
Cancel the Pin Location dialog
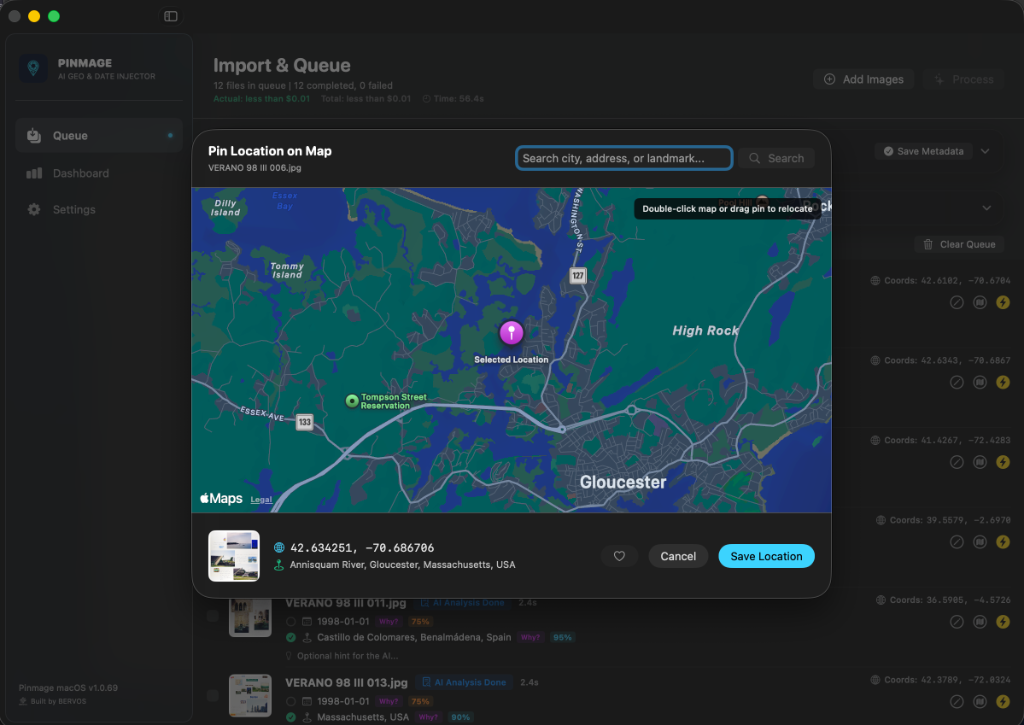678,556
